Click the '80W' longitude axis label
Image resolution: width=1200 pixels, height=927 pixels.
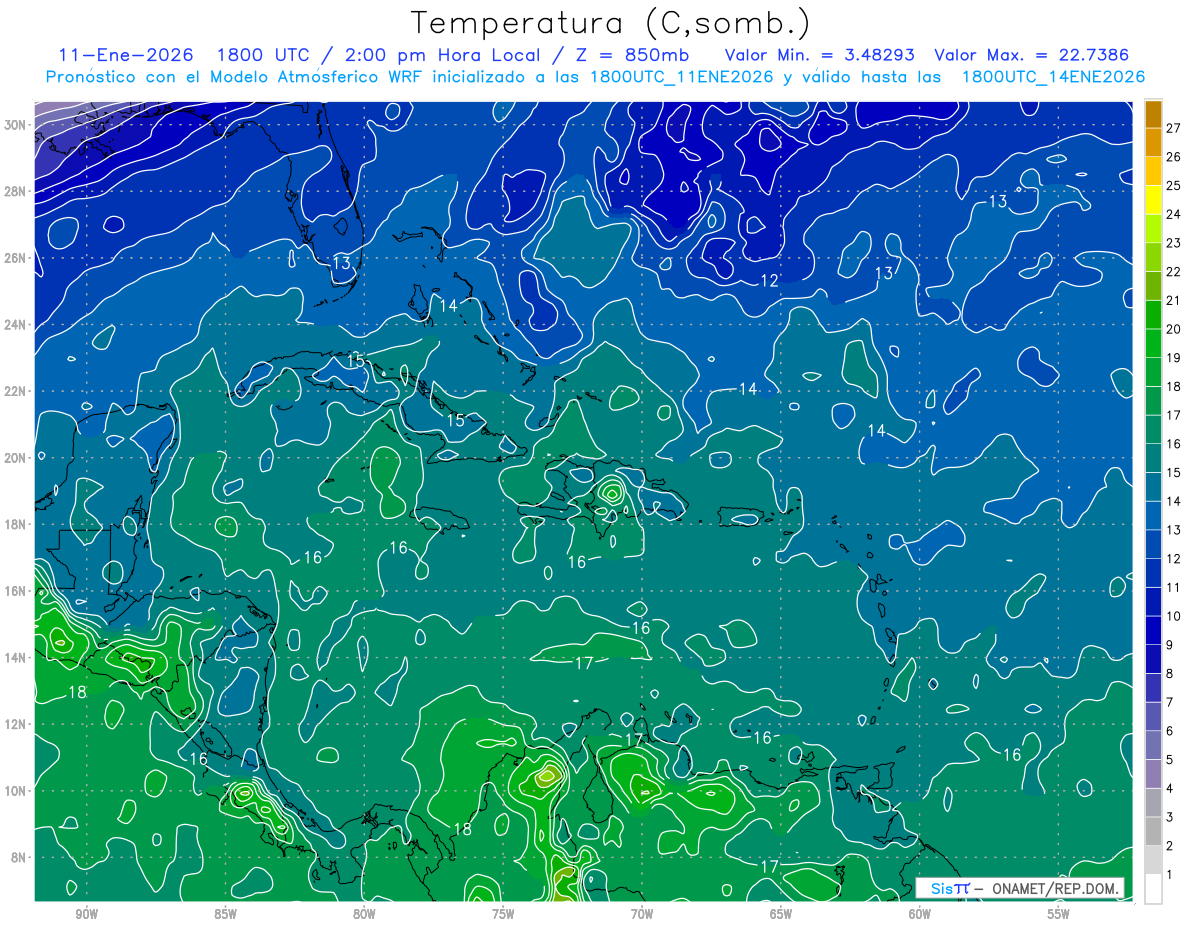pyautogui.click(x=364, y=914)
